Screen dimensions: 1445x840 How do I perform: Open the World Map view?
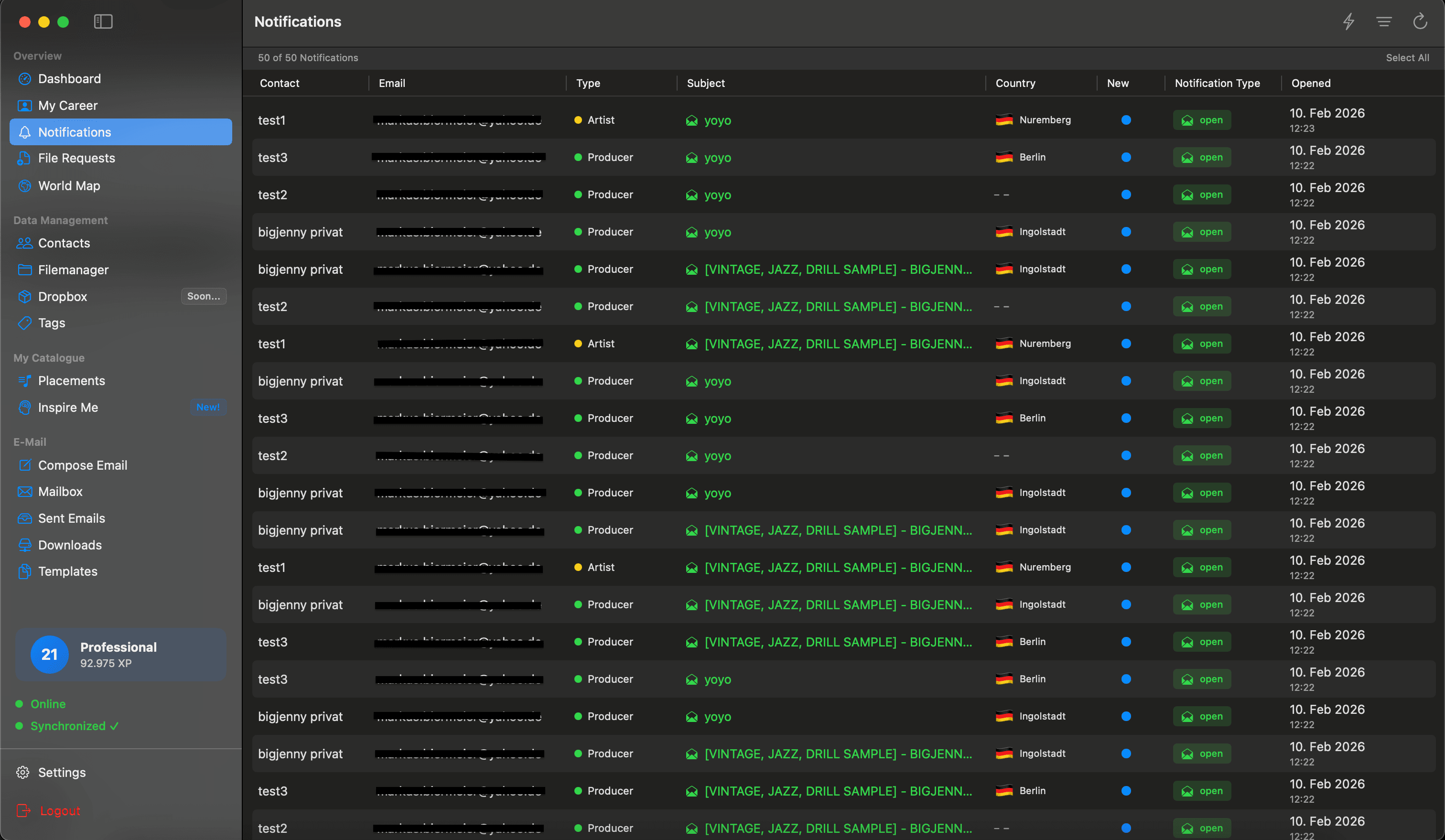click(68, 185)
